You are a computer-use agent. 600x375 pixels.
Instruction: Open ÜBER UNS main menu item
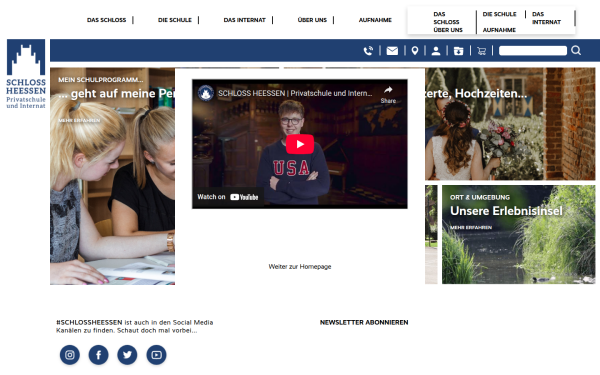312,20
